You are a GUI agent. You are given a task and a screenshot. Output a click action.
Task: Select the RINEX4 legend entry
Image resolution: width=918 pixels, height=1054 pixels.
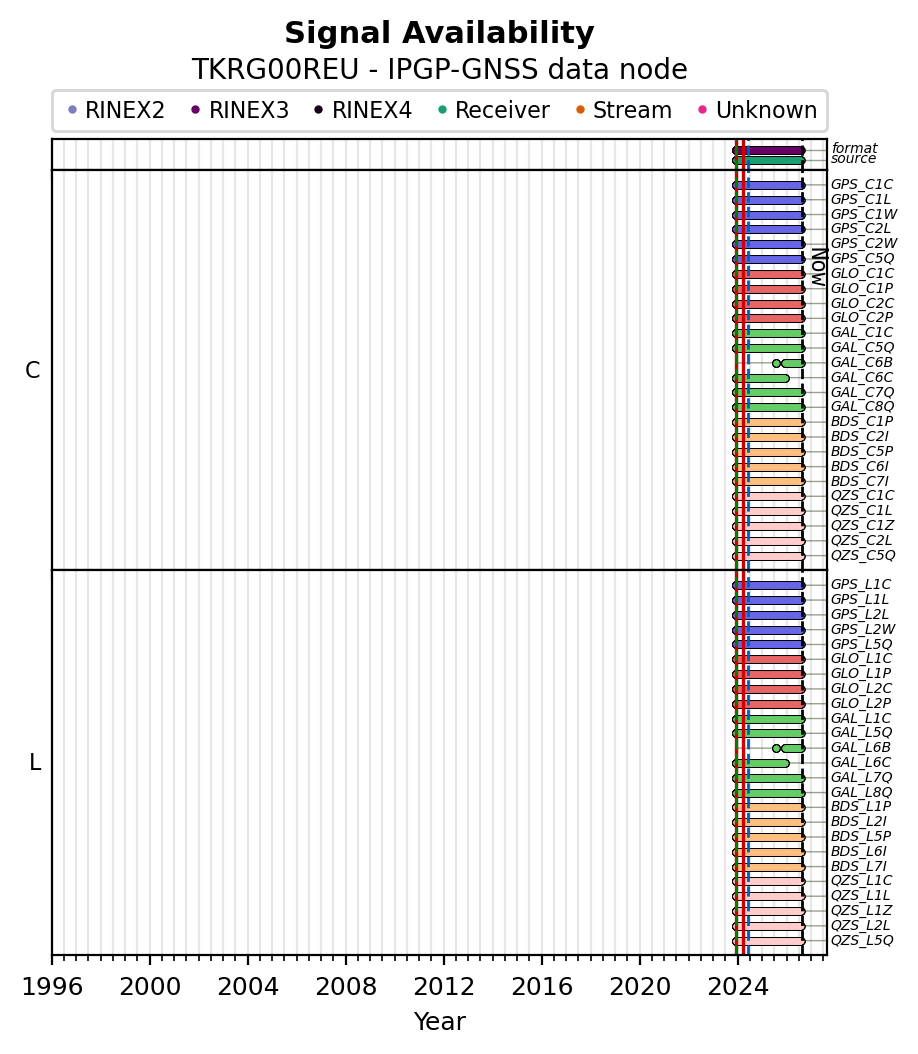coord(363,110)
